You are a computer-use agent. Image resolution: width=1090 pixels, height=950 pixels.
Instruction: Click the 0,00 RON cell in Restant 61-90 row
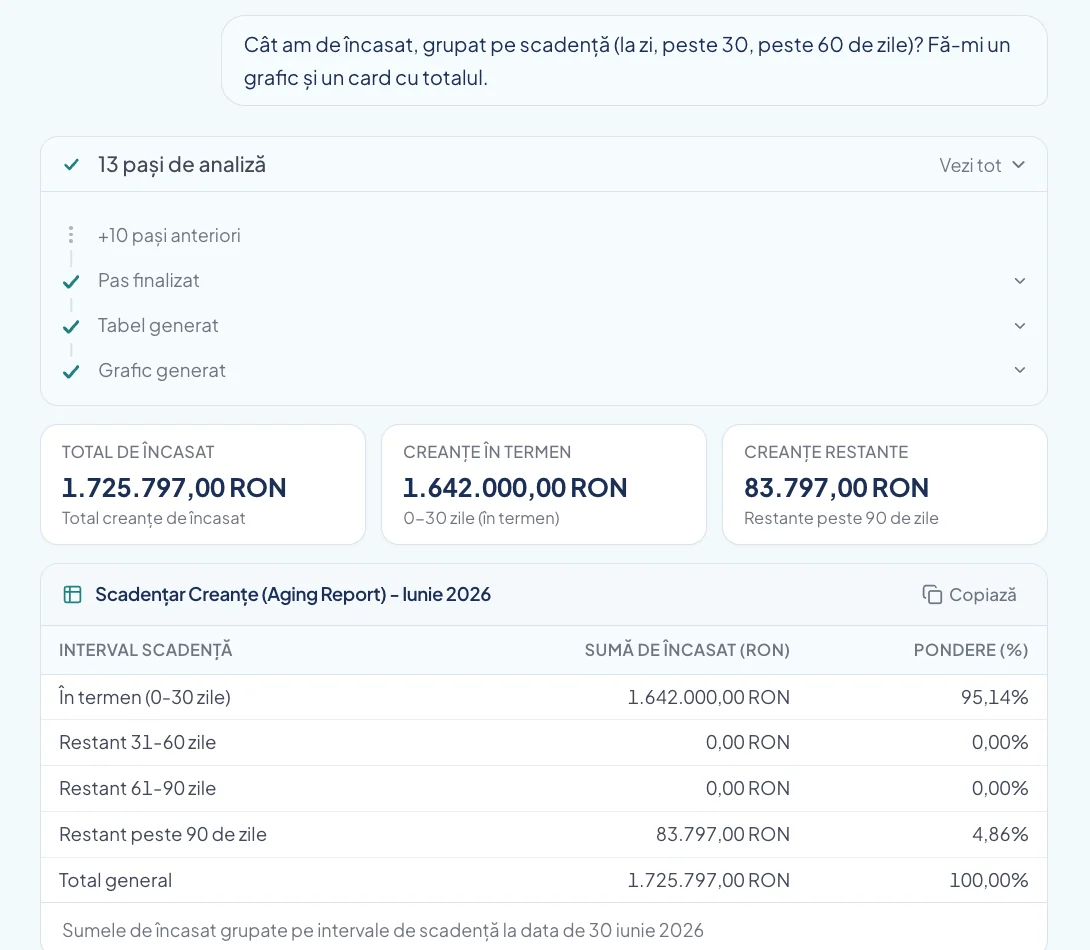pos(748,788)
